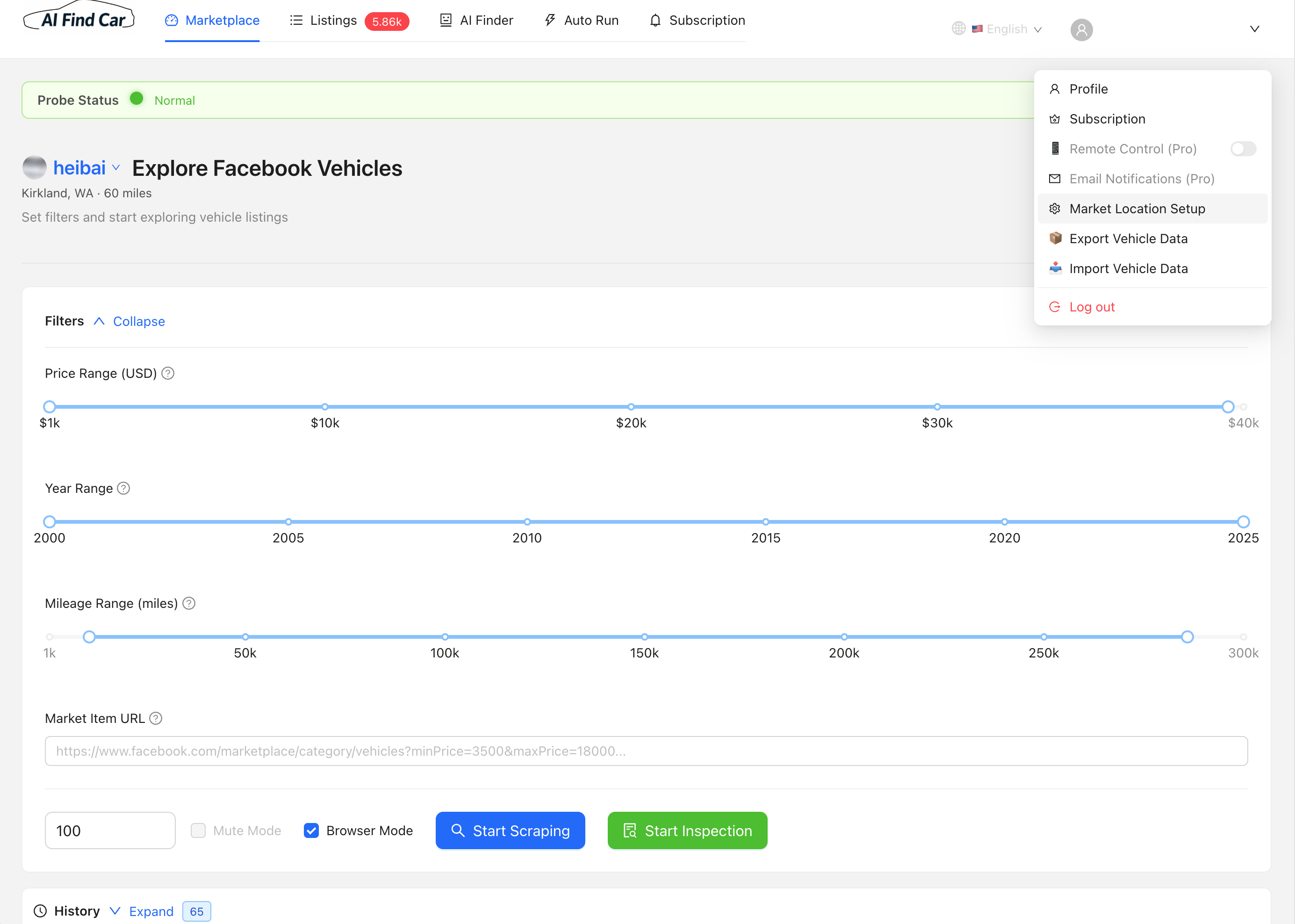Screen dimensions: 1295x924
Task: Select Profile from user menu
Action: pos(1152,89)
